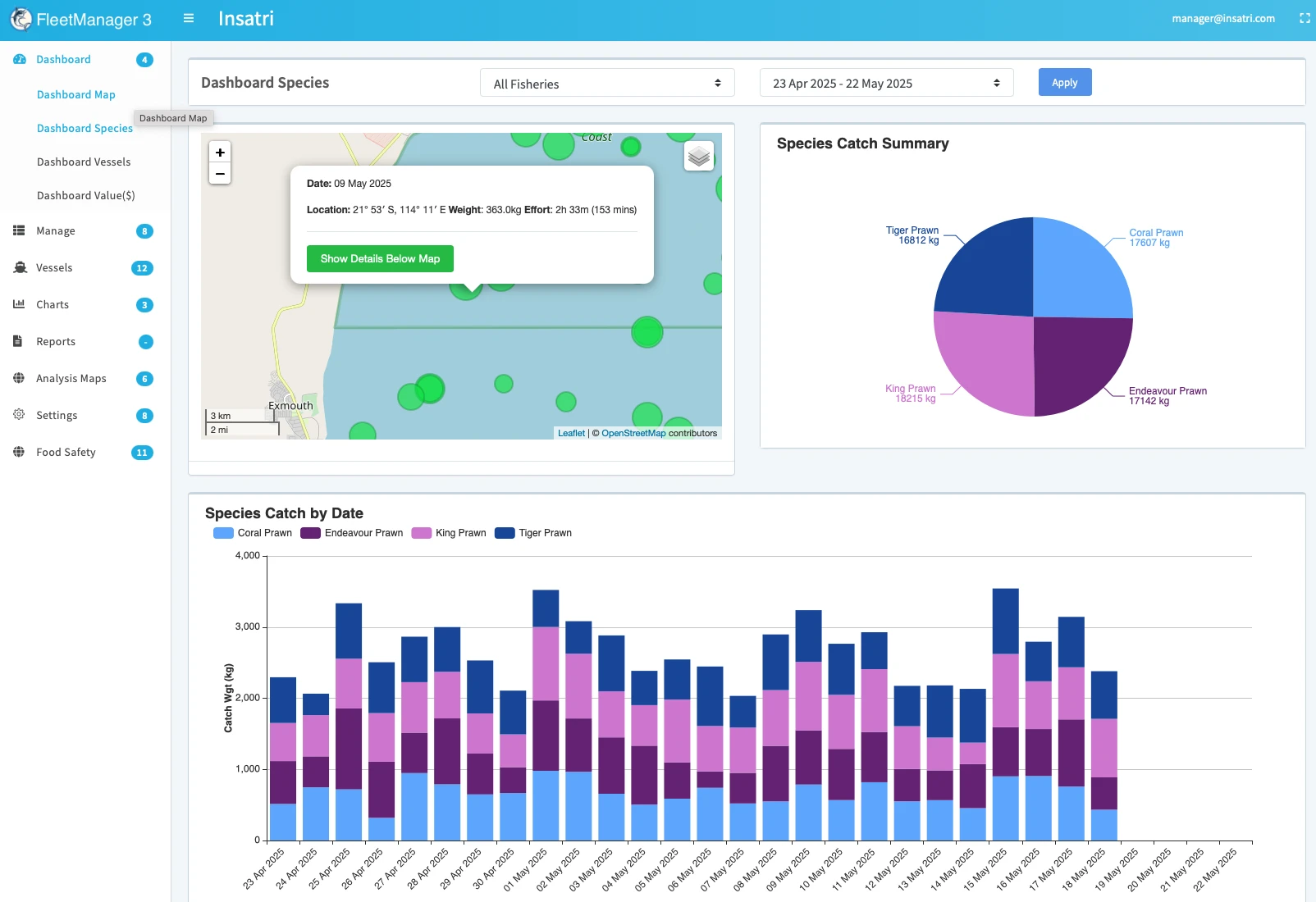Toggle Endeavour Prawn series in chart legend
This screenshot has width=1316, height=902.
(352, 533)
